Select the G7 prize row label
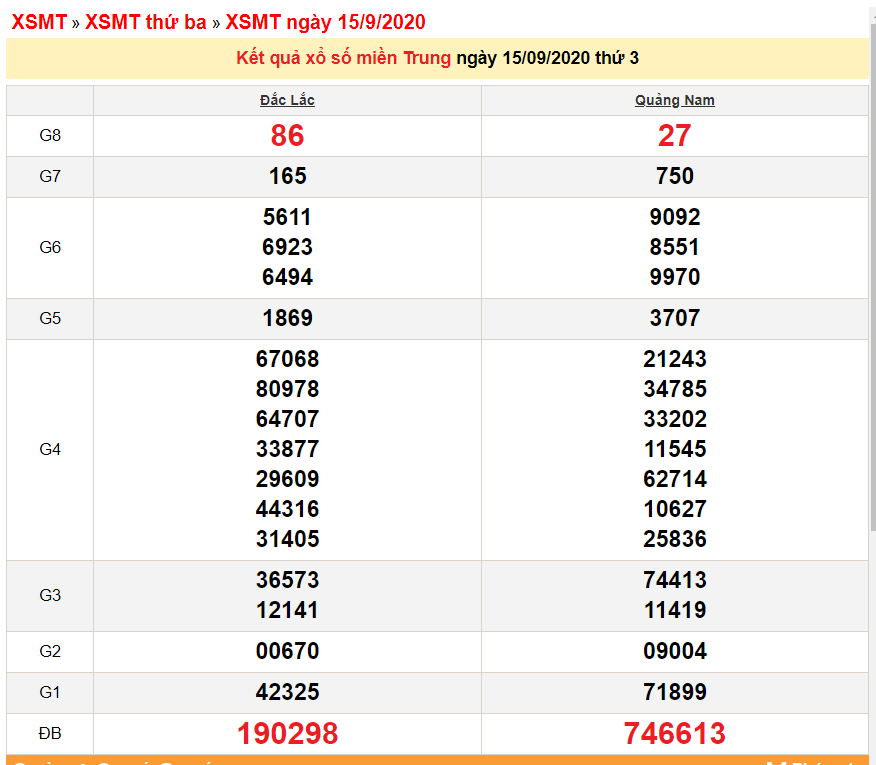This screenshot has height=765, width=876. coord(49,176)
